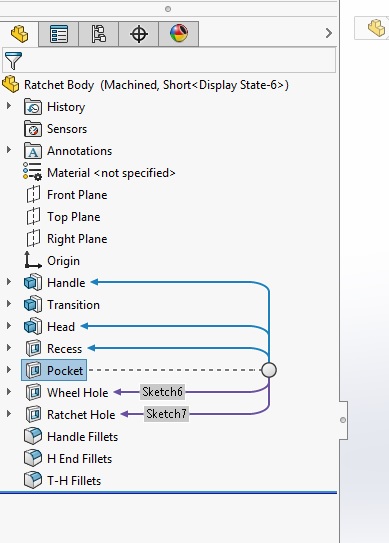The height and width of the screenshot is (543, 389).
Task: Click the Sketch6 relation label
Action: tap(162, 392)
